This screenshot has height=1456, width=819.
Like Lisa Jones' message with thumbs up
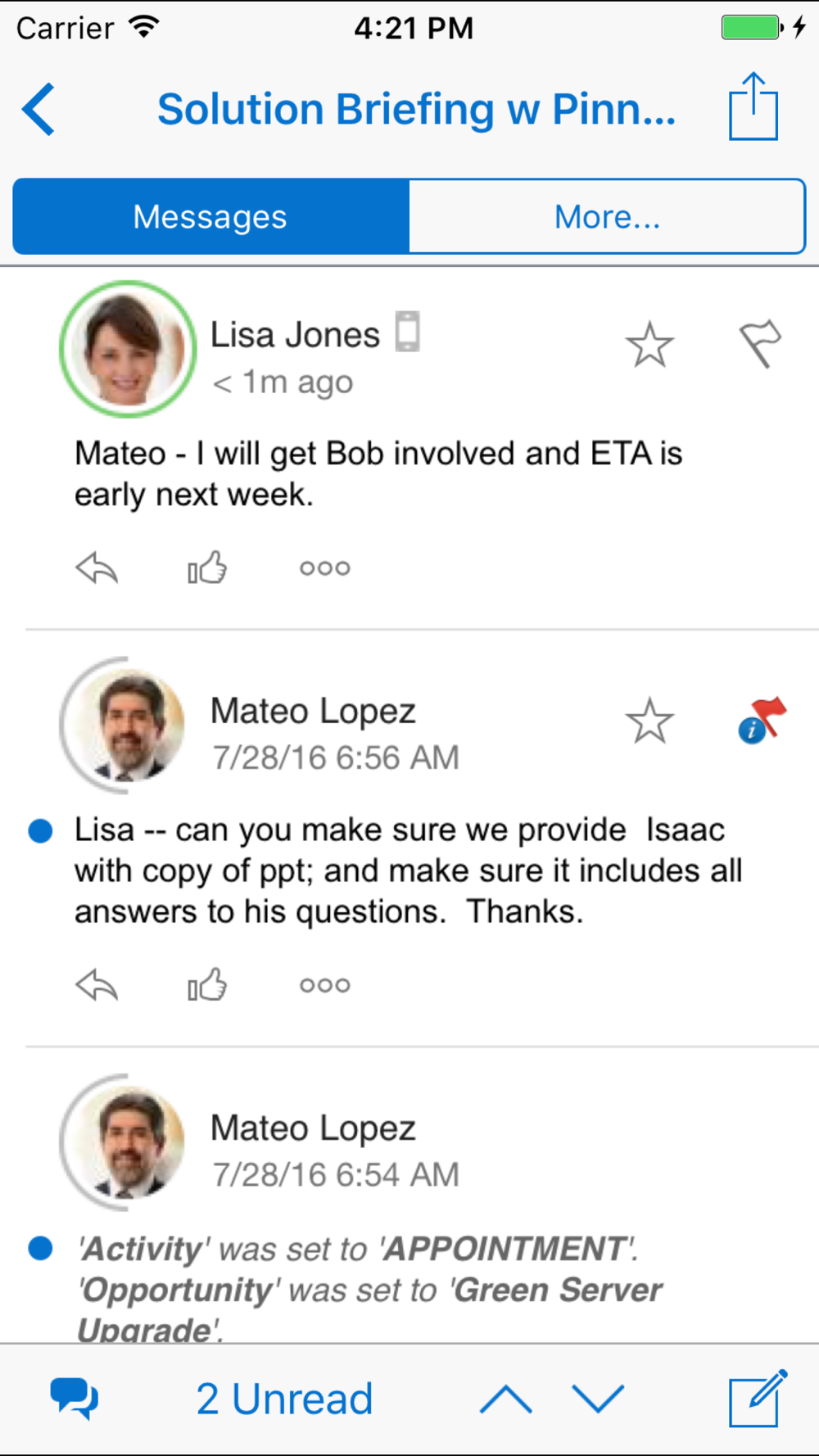point(207,567)
